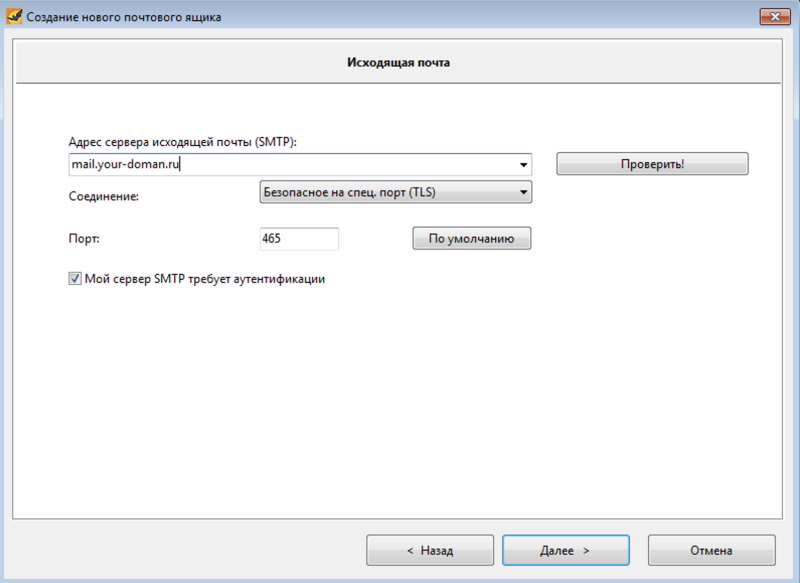Proceed with the Далее button
Viewport: 800px width, 583px height.
click(x=565, y=550)
